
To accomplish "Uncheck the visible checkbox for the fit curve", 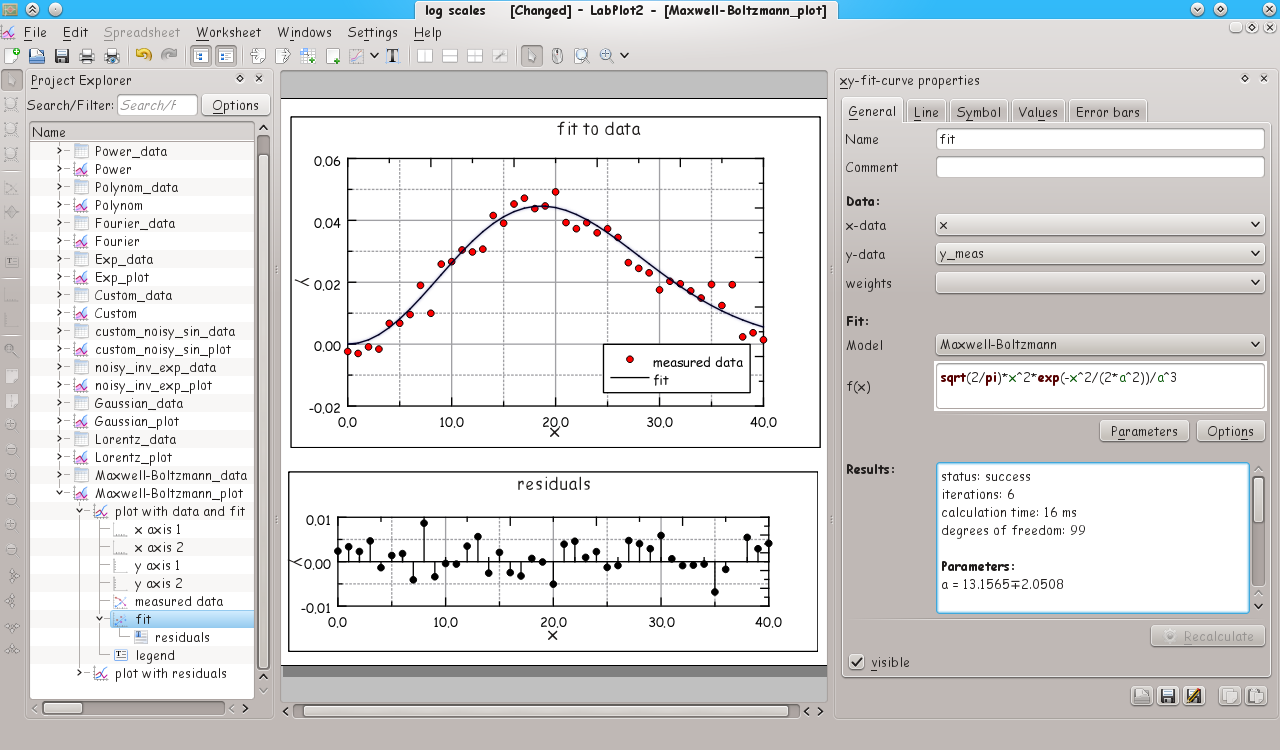I will (857, 662).
